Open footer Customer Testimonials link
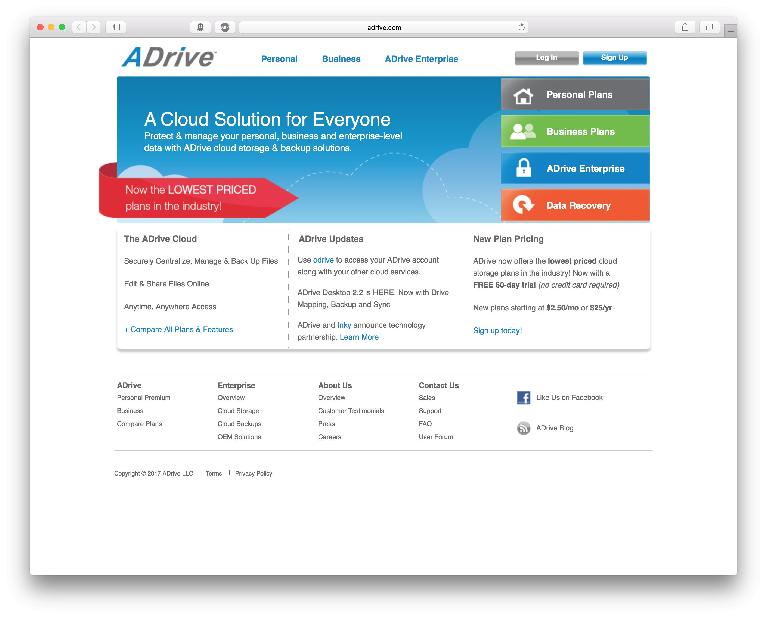The width and height of the screenshot is (768, 619). pos(351,411)
